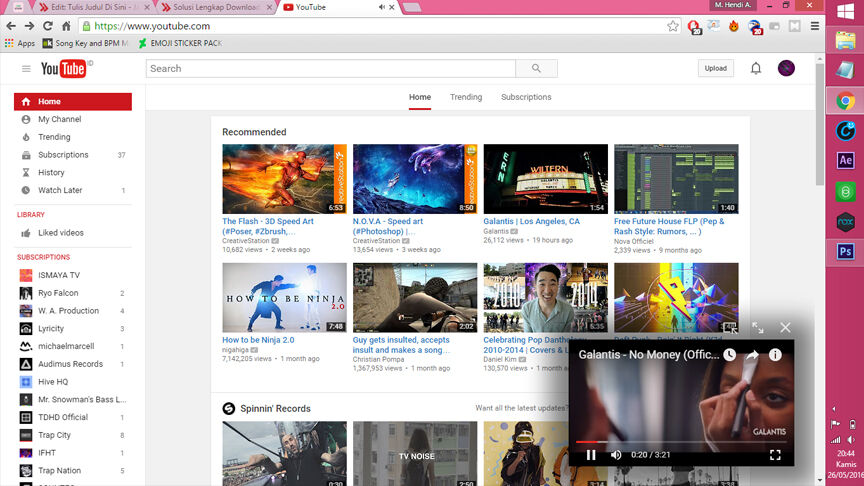The height and width of the screenshot is (486, 864).
Task: Launch After Effects from the taskbar
Action: (x=845, y=160)
